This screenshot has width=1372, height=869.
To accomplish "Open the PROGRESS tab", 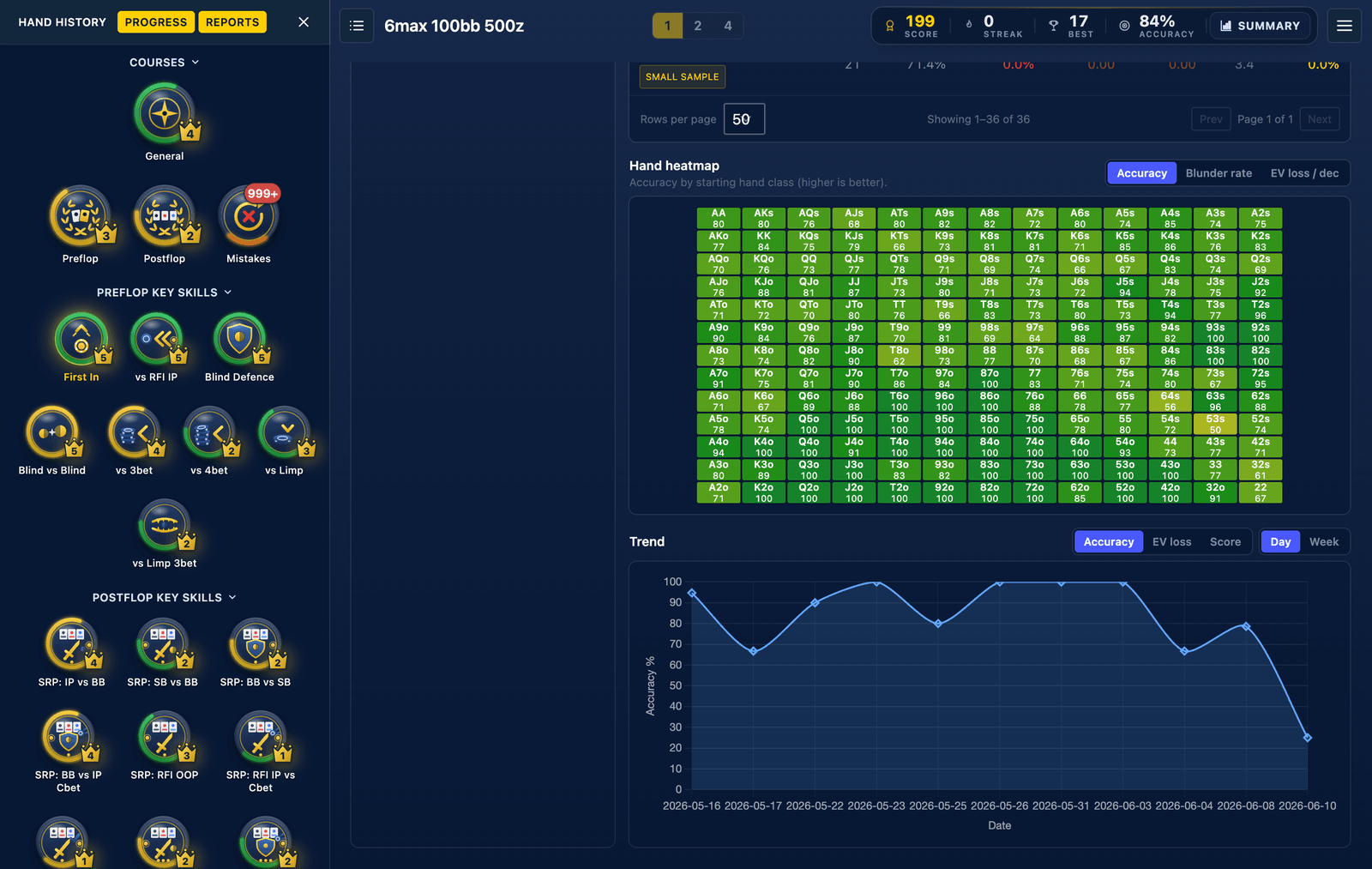I will 156,22.
